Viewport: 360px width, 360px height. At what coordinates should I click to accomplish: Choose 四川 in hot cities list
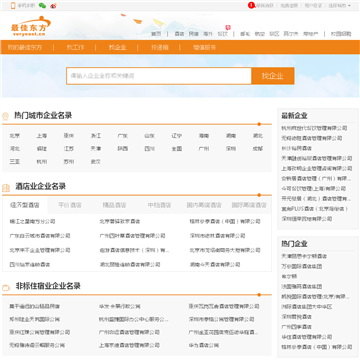[150, 149]
